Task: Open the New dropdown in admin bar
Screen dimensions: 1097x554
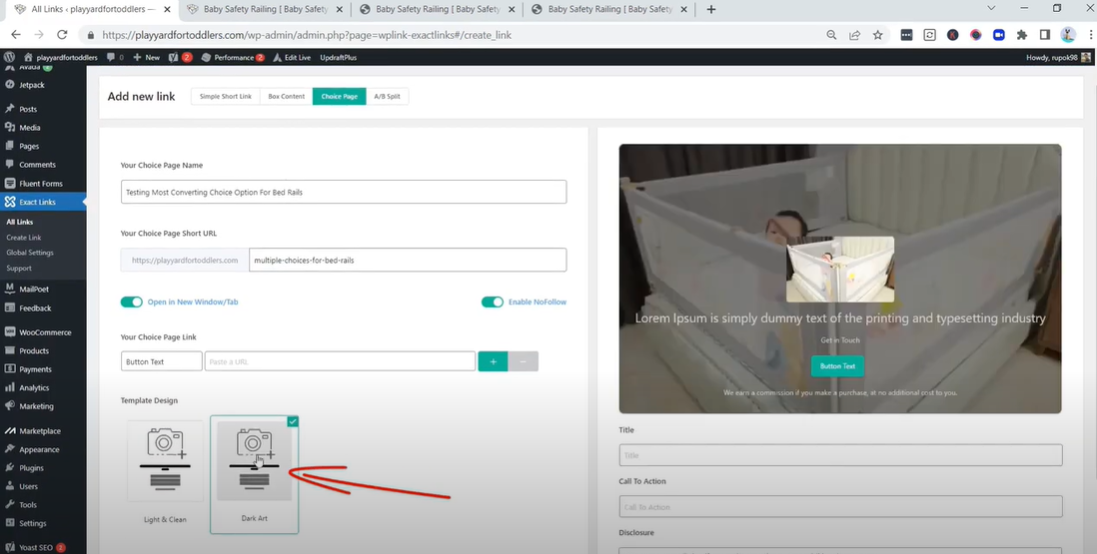Action: (x=147, y=57)
